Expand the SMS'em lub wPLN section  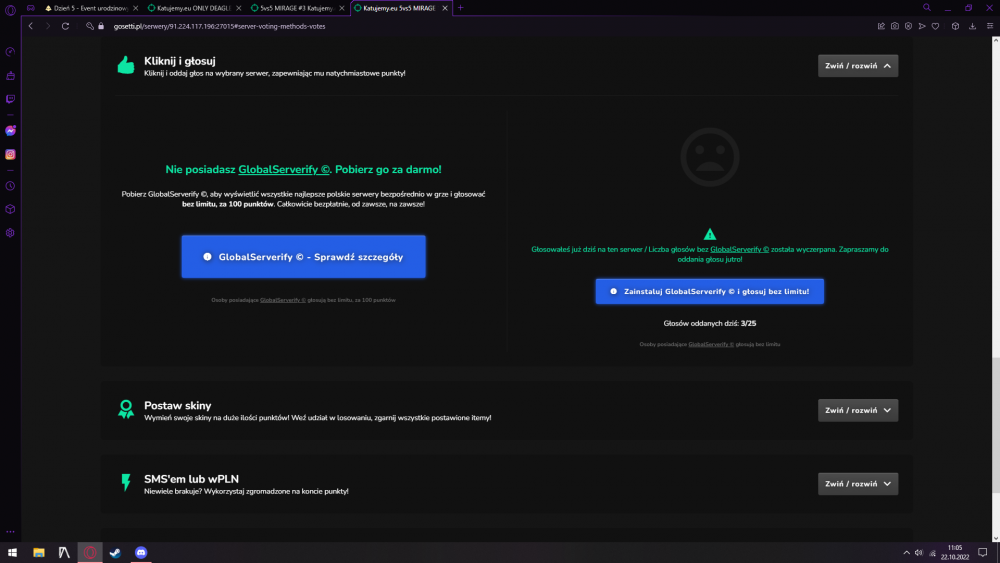point(858,483)
